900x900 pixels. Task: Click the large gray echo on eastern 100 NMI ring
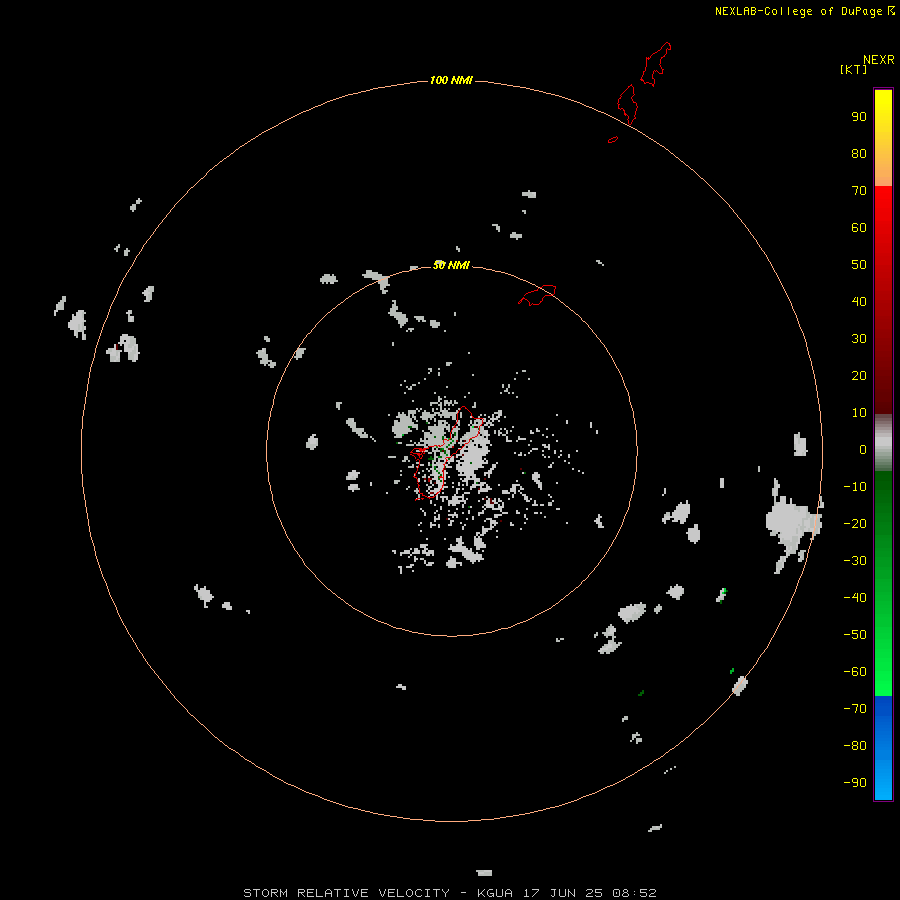tap(793, 525)
